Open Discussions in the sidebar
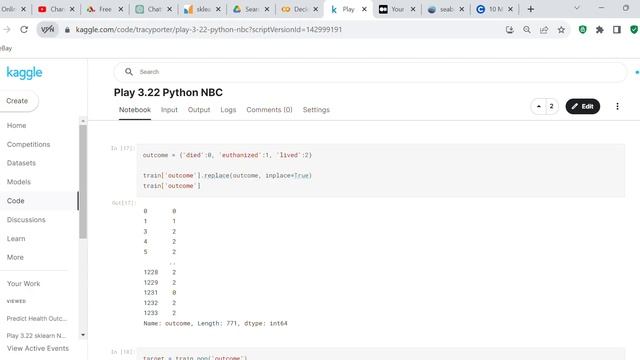640x360 pixels. point(26,220)
